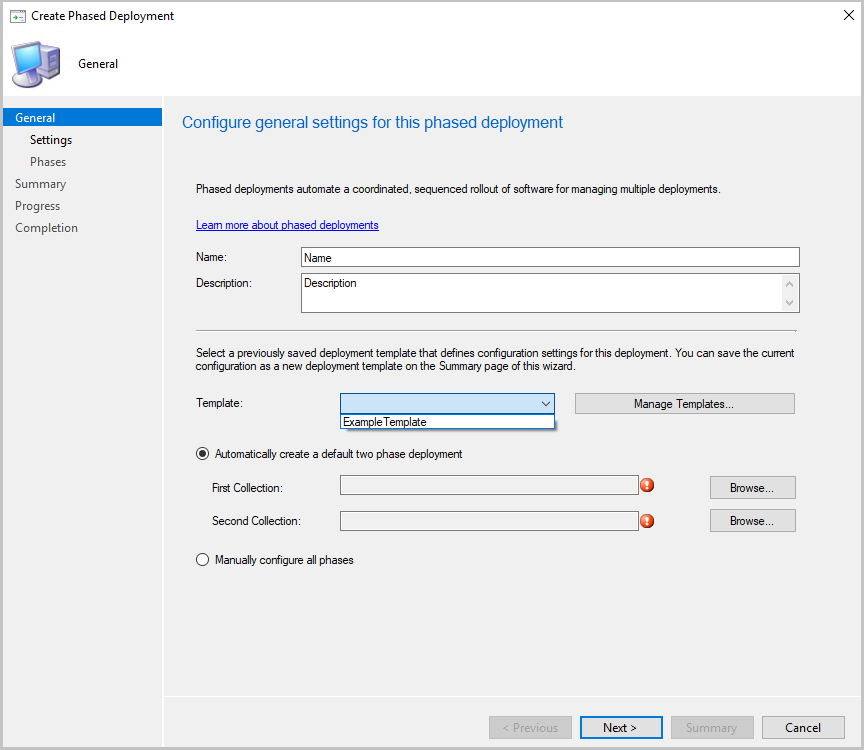864x750 pixels.
Task: Go to the General wizard step
Action: [83, 117]
